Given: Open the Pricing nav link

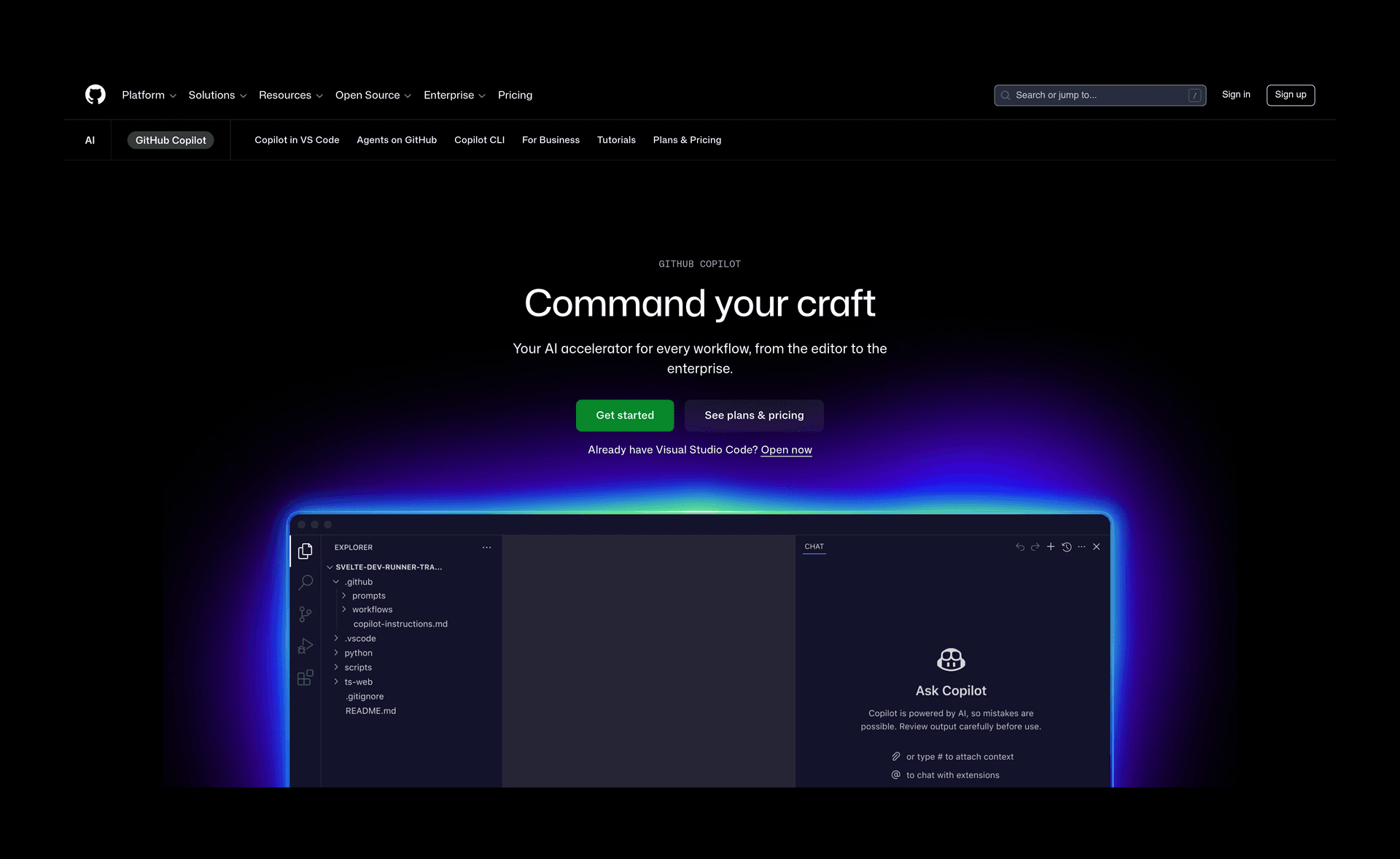Looking at the screenshot, I should pos(515,96).
